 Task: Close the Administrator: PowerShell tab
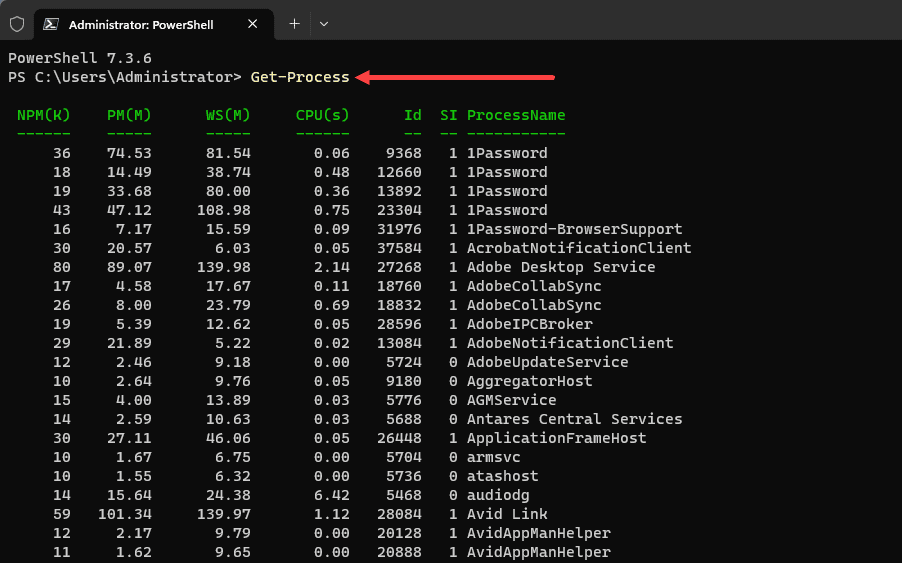coord(254,24)
